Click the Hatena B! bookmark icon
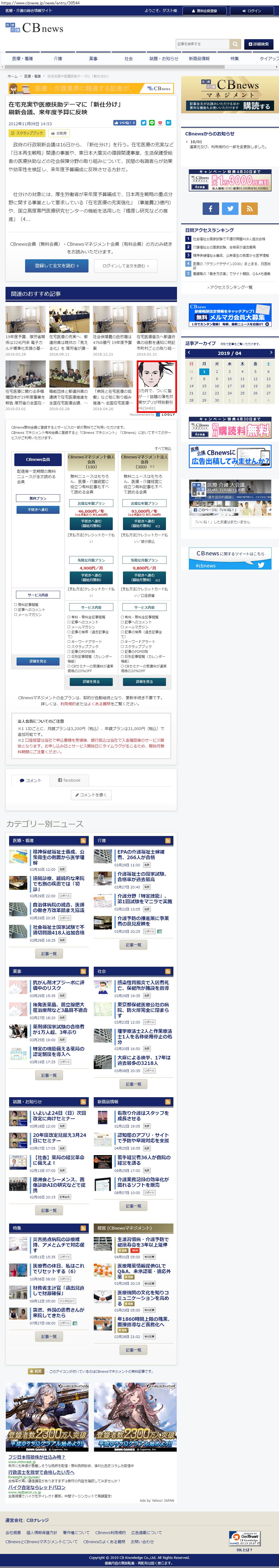 click(x=169, y=123)
